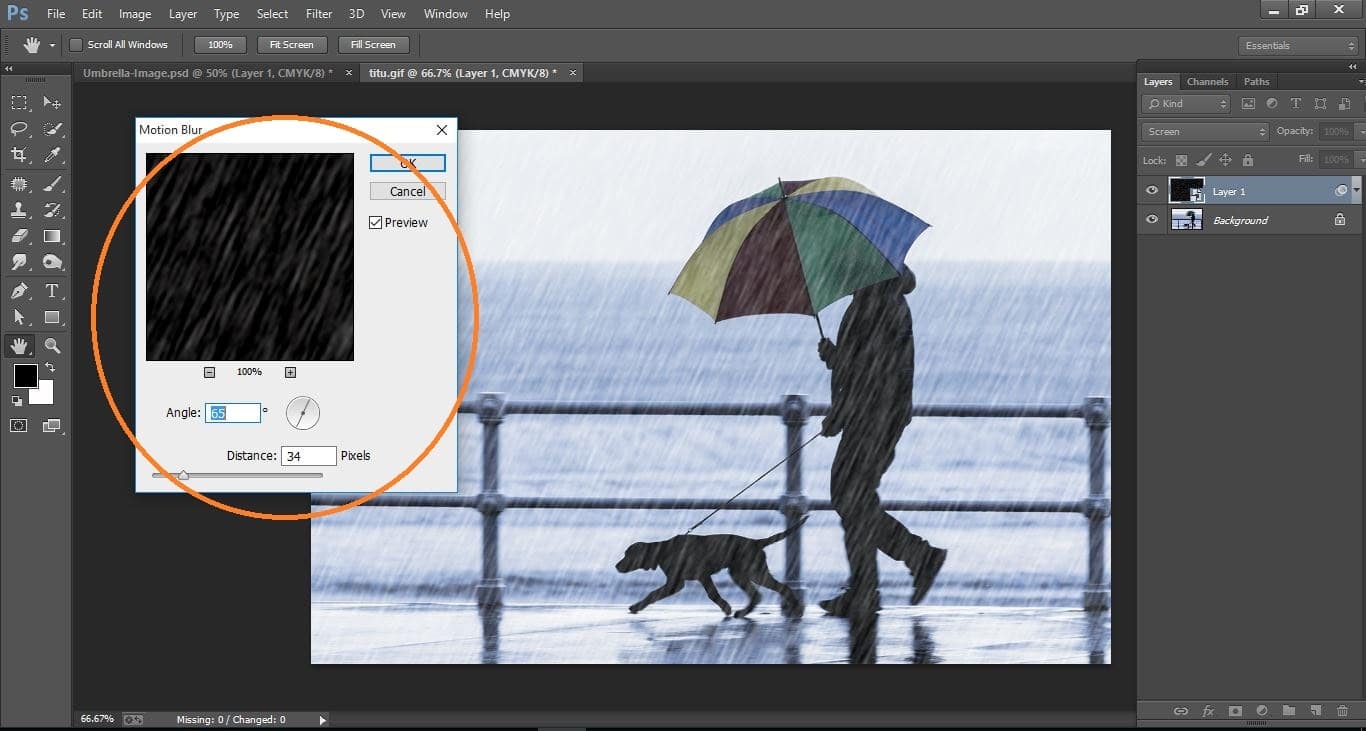Open the Screen blend mode dropdown
1366x731 pixels.
(x=1204, y=131)
